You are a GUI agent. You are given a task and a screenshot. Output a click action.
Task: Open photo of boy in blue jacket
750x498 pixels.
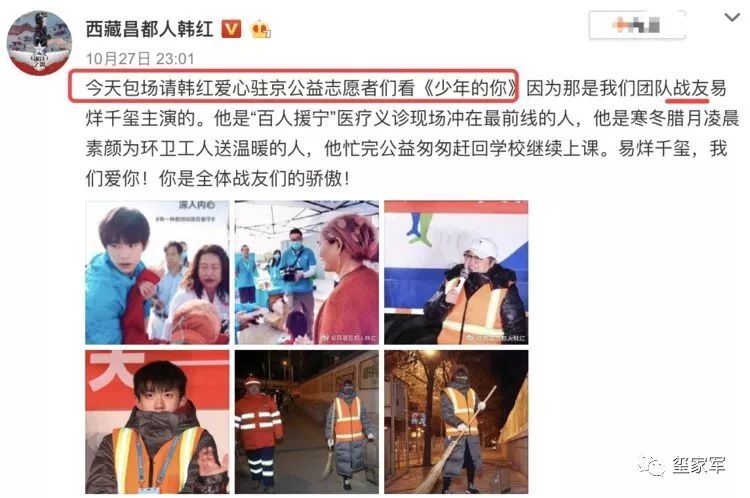coord(157,272)
